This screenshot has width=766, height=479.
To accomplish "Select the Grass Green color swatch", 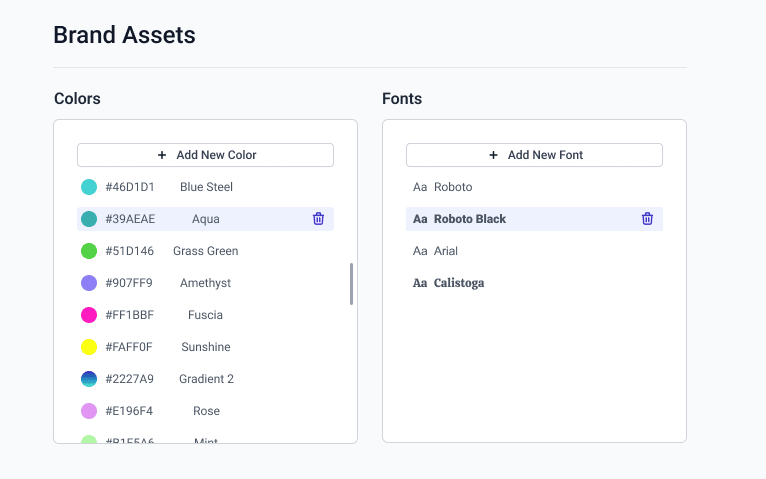I will 89,251.
